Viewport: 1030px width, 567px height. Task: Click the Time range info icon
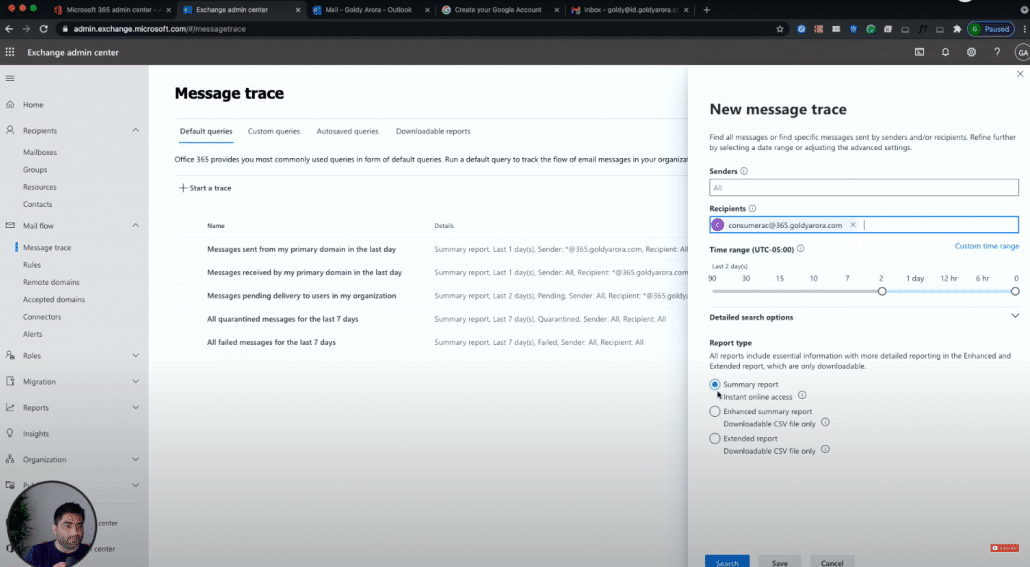[800, 249]
